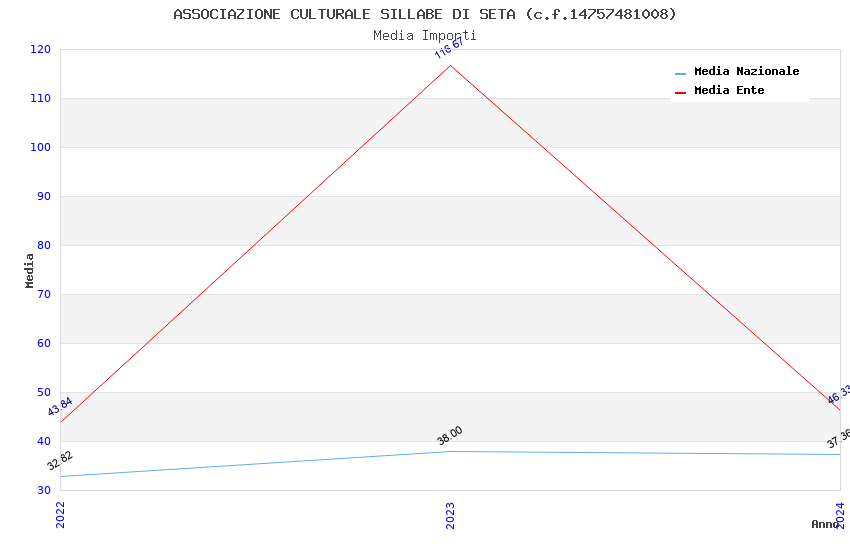Screen dimensions: 850x550
Task: Click the x-axis year label 2022
Action: [60, 515]
